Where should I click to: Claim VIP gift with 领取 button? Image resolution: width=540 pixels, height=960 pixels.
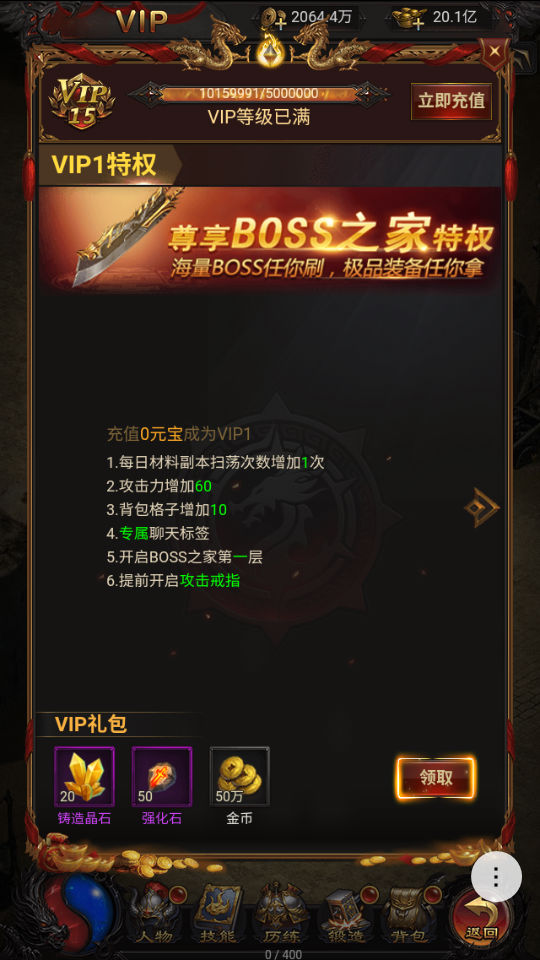436,778
